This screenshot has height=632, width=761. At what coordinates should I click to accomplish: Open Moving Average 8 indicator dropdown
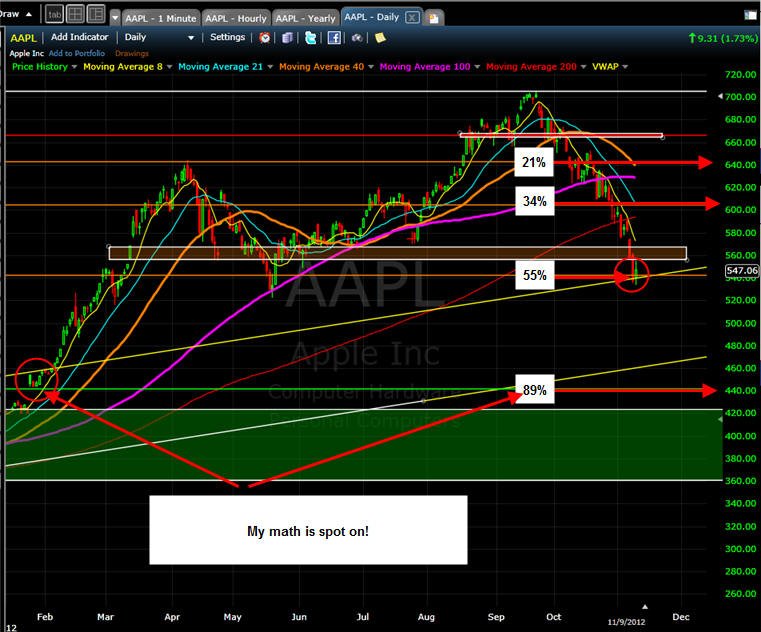[x=169, y=67]
